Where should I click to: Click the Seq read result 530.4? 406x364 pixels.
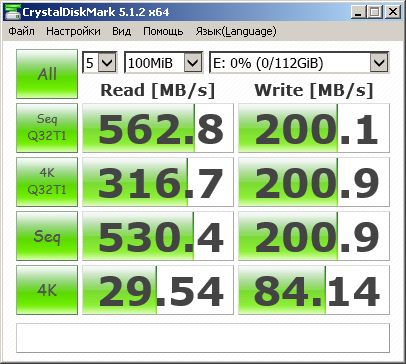pos(158,236)
